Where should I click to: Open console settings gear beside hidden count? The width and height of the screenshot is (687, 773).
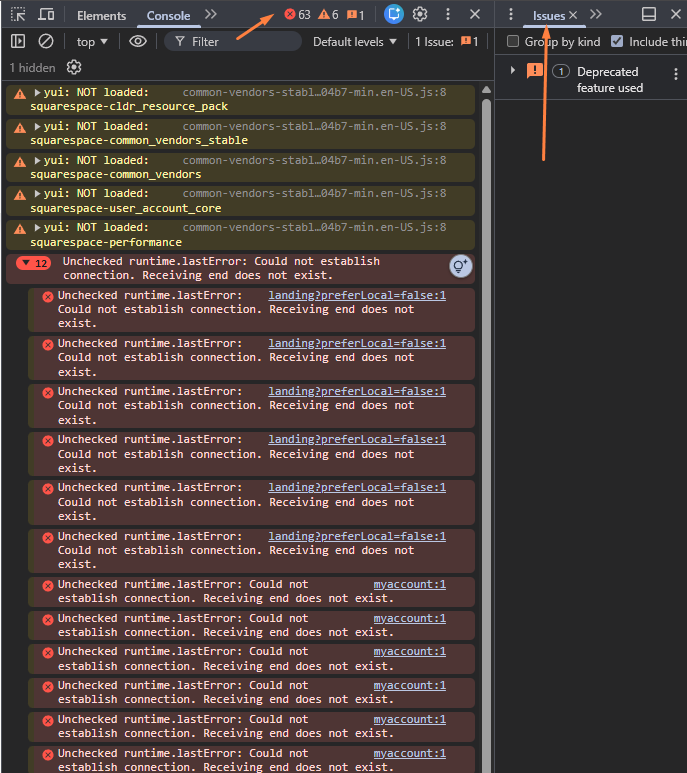tap(74, 67)
